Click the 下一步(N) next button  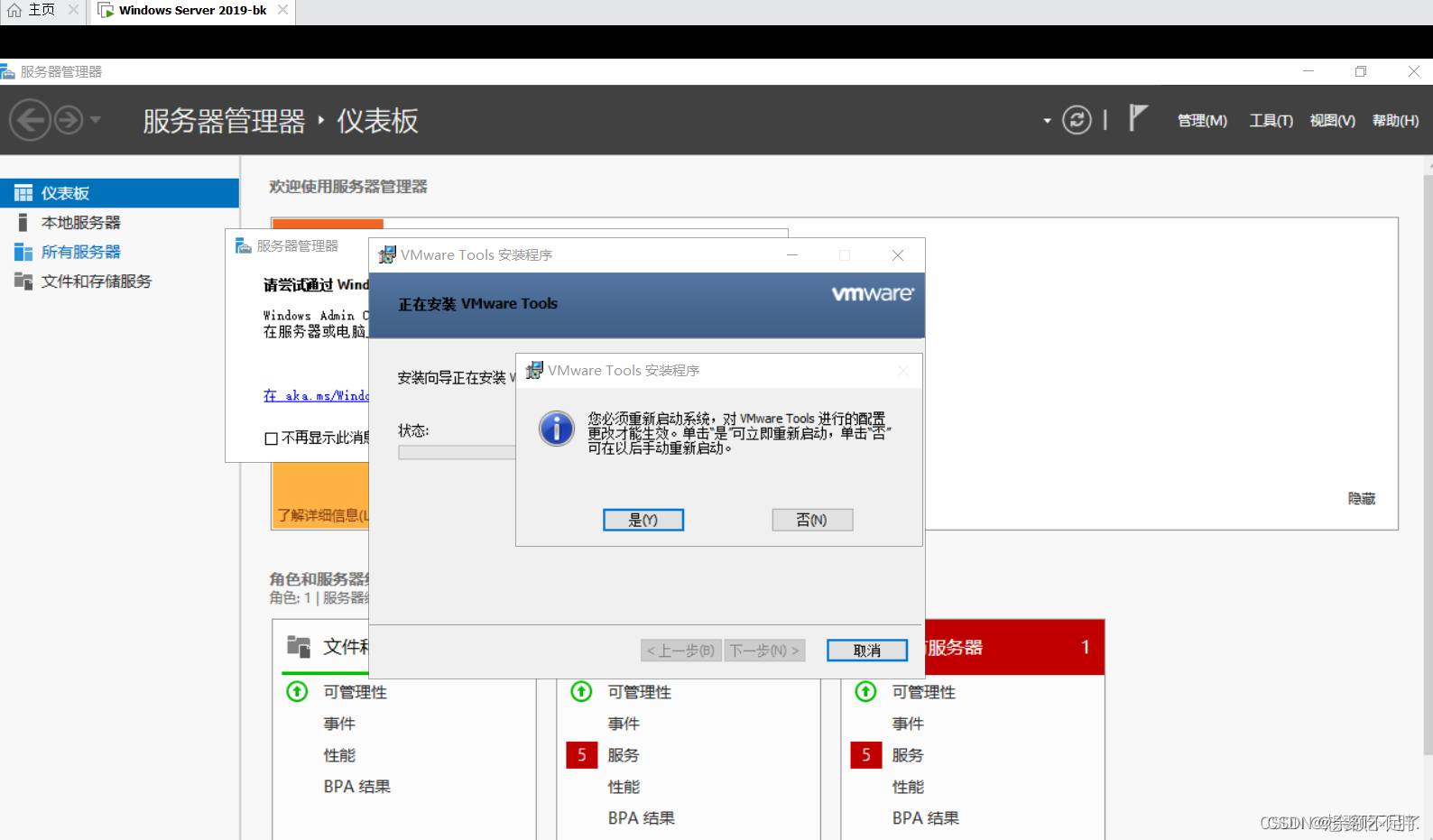(x=764, y=651)
